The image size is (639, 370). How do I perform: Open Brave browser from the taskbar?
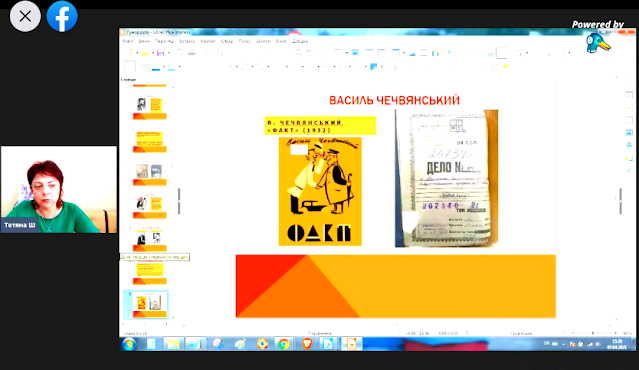[x=306, y=344]
